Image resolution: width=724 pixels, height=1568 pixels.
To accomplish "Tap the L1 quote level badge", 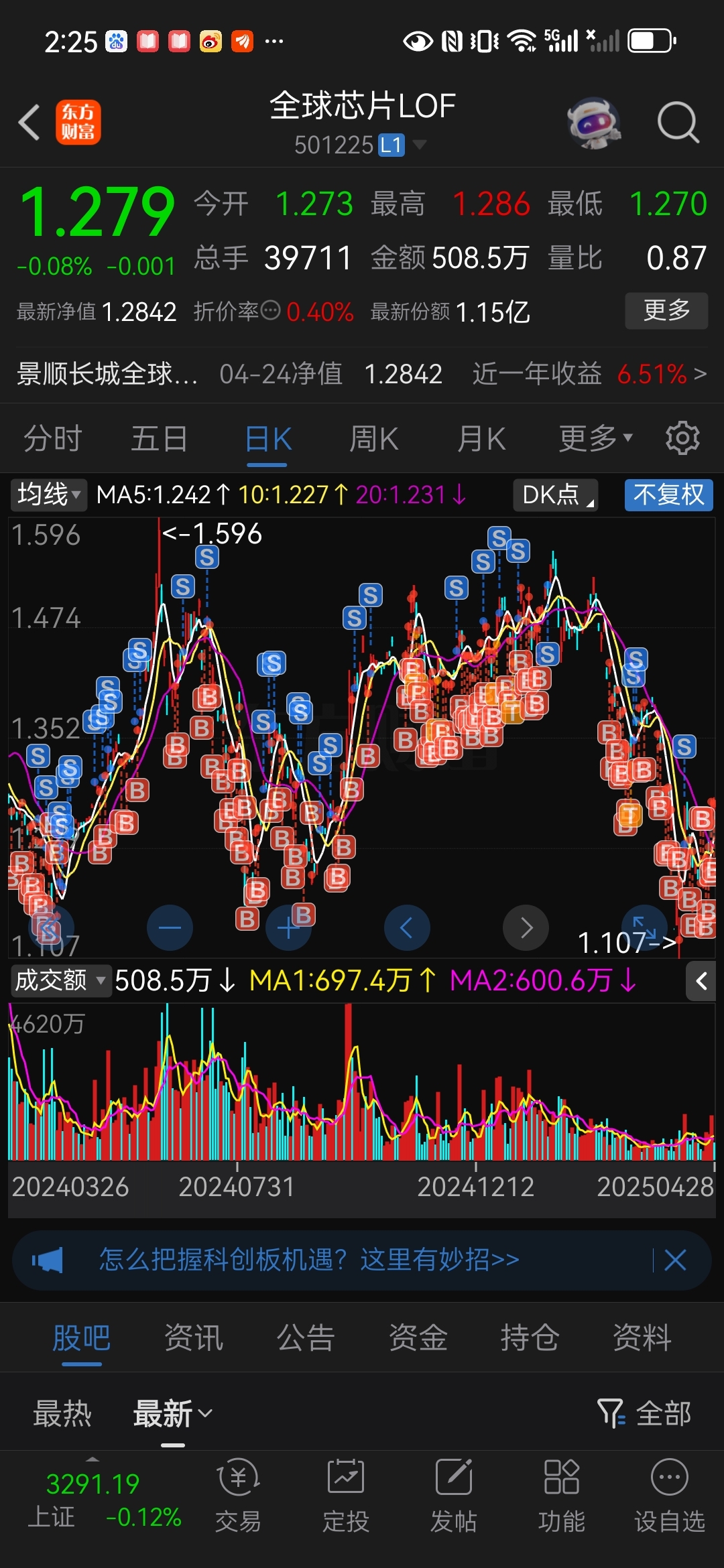I will [391, 145].
